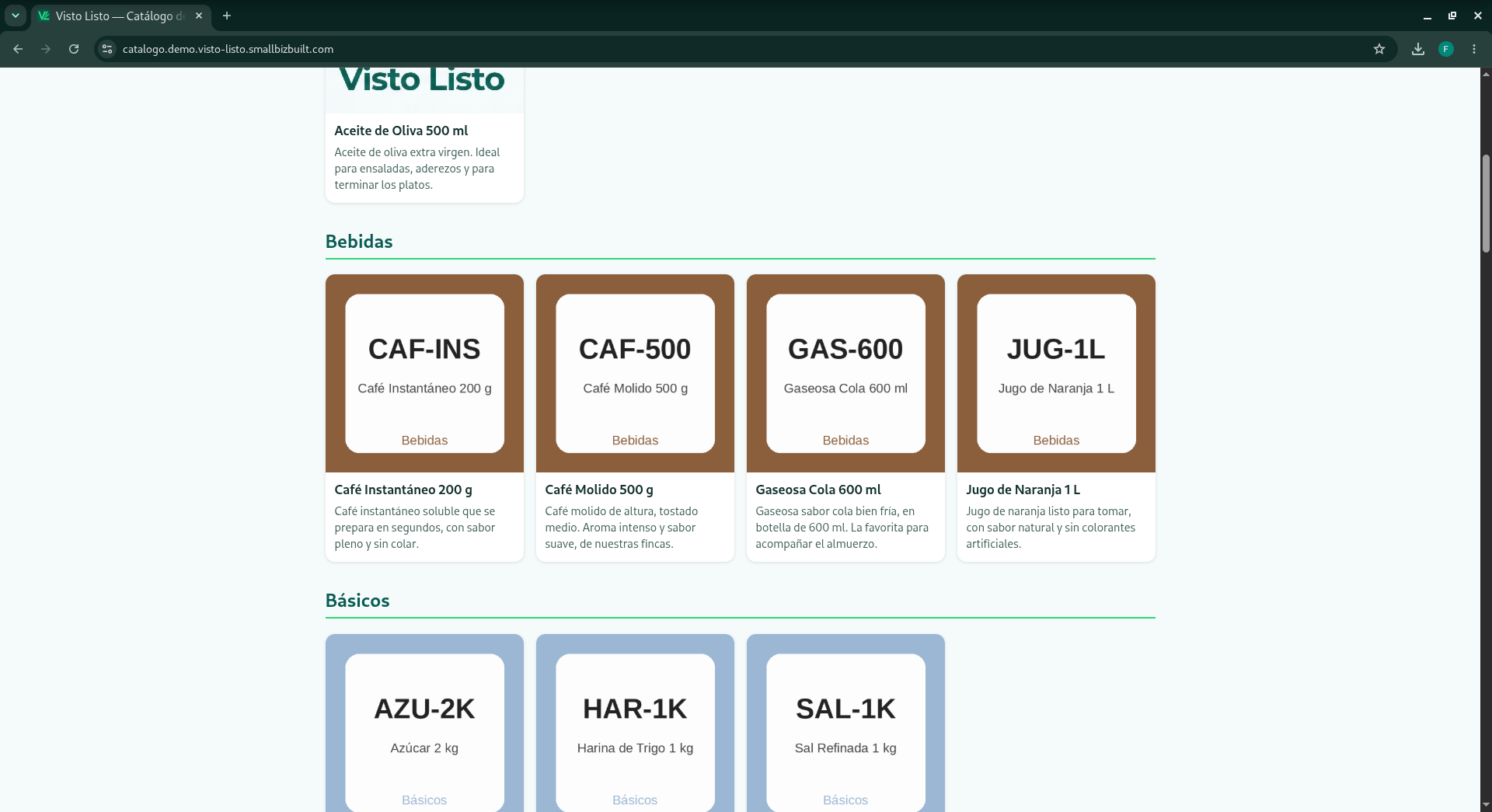Go back to previous page
Viewport: 1492px width, 812px height.
click(18, 49)
